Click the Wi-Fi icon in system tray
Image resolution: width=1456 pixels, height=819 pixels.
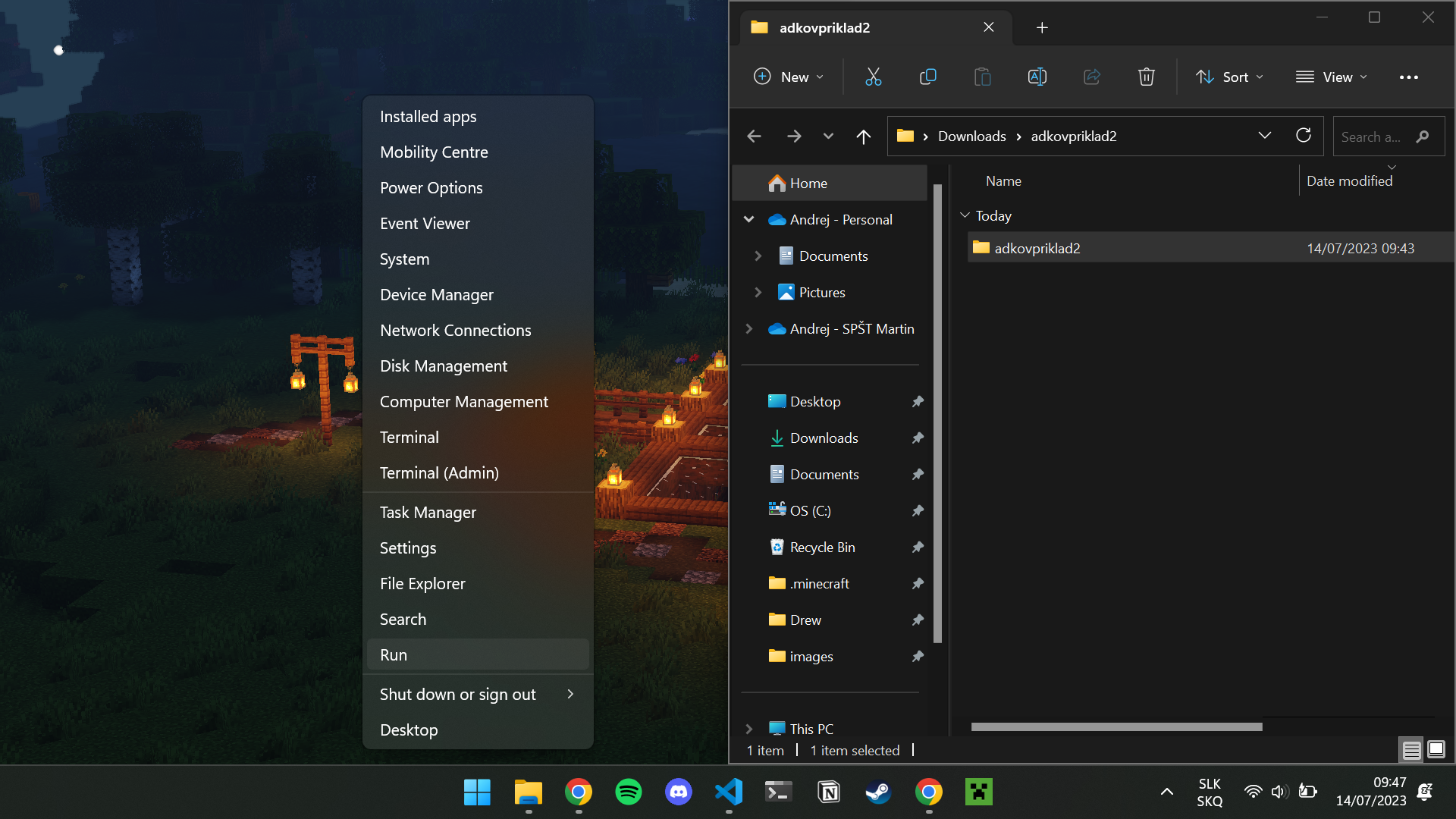[1253, 792]
